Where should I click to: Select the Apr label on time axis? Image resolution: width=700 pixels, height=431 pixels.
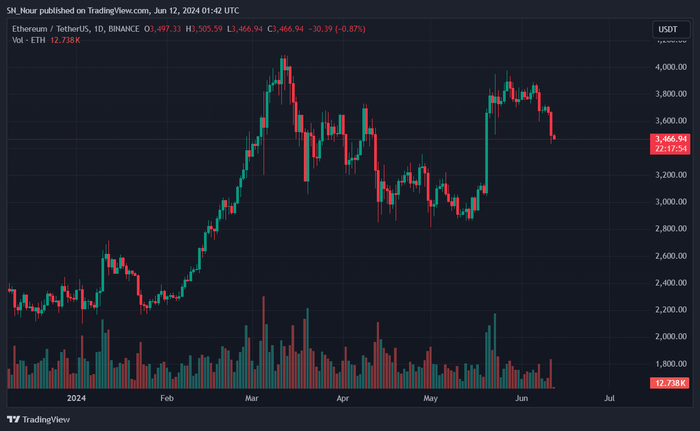[x=342, y=398]
